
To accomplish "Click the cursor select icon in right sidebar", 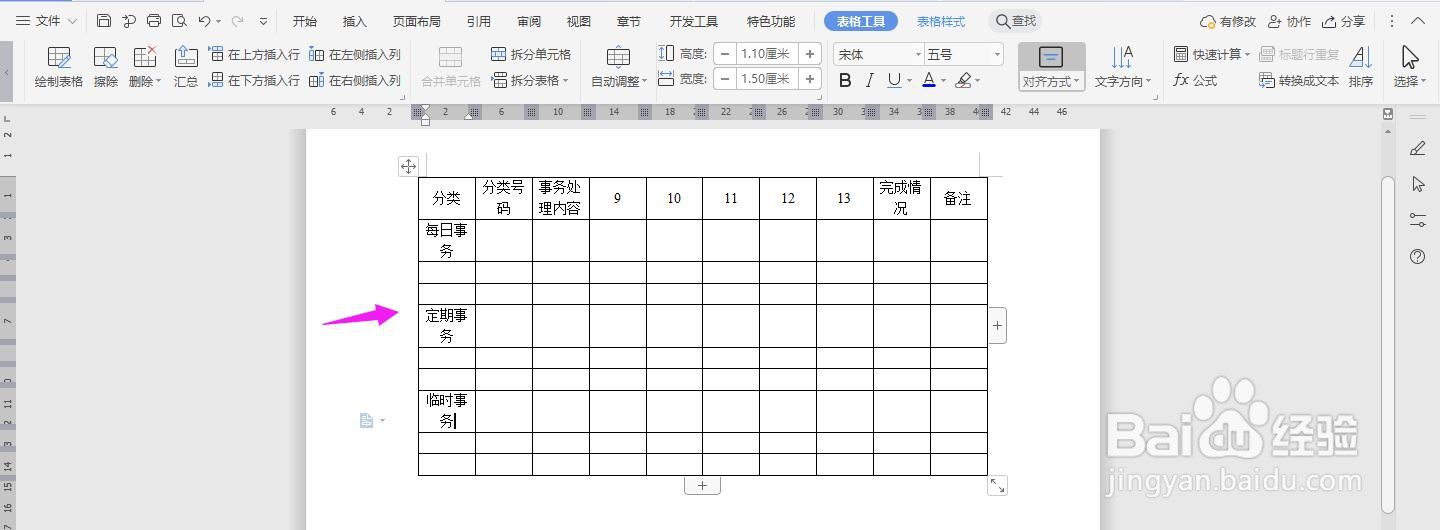I will [1417, 184].
